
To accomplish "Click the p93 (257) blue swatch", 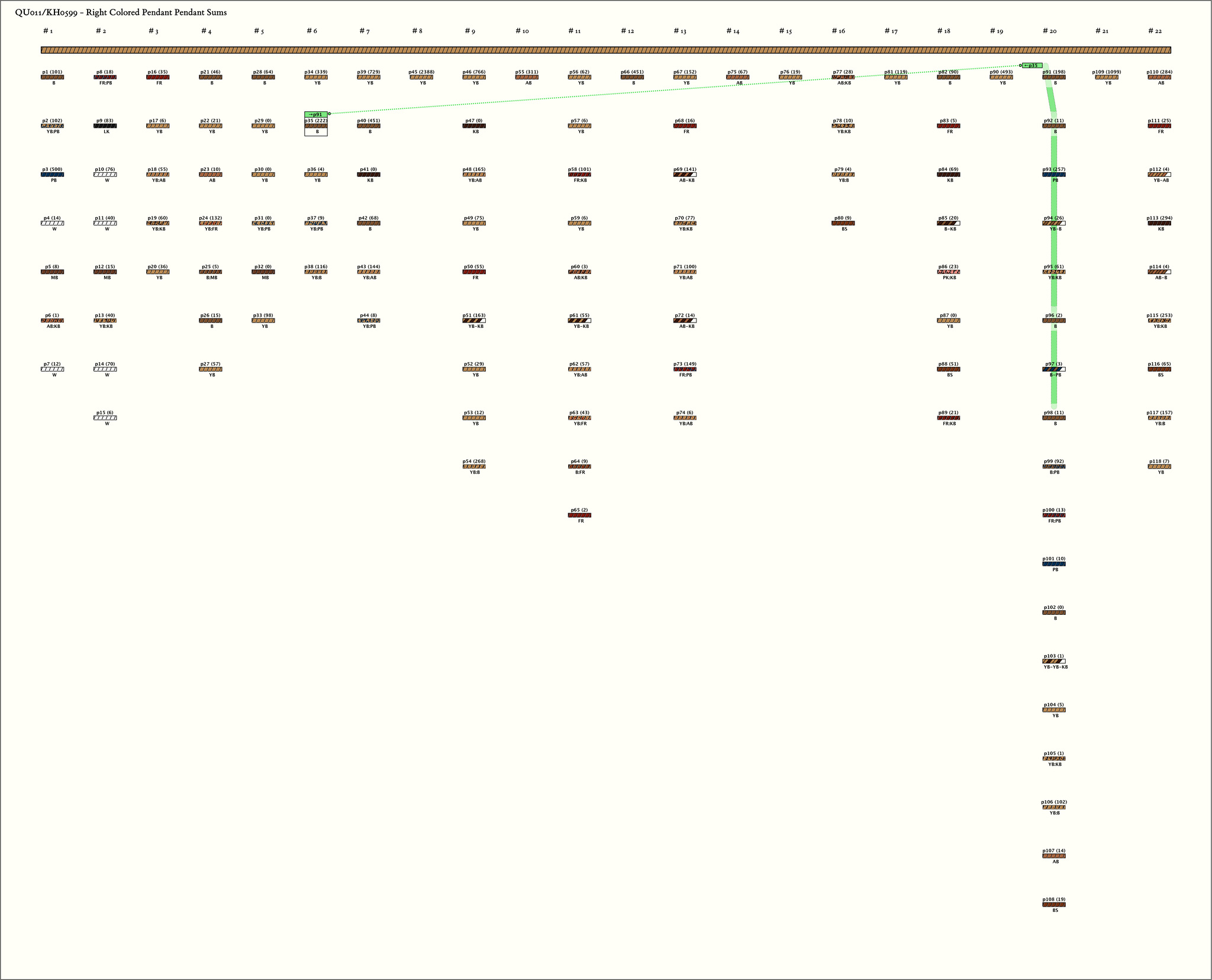I will (1054, 175).
